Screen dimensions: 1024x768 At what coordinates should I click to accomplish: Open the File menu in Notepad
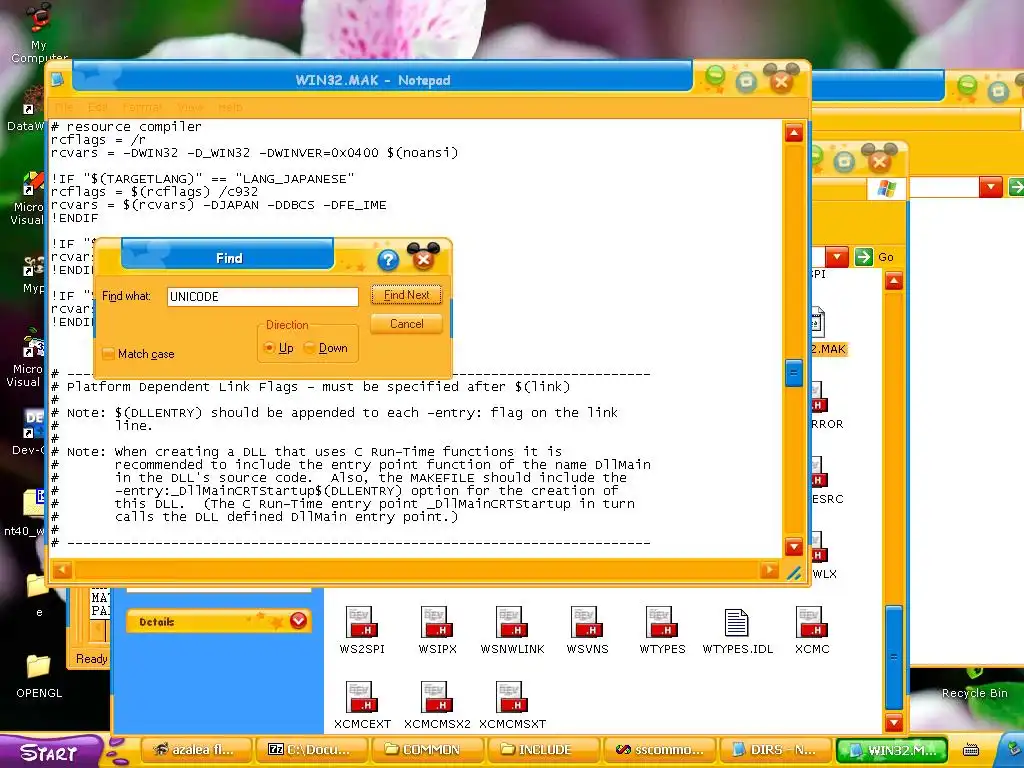point(64,107)
